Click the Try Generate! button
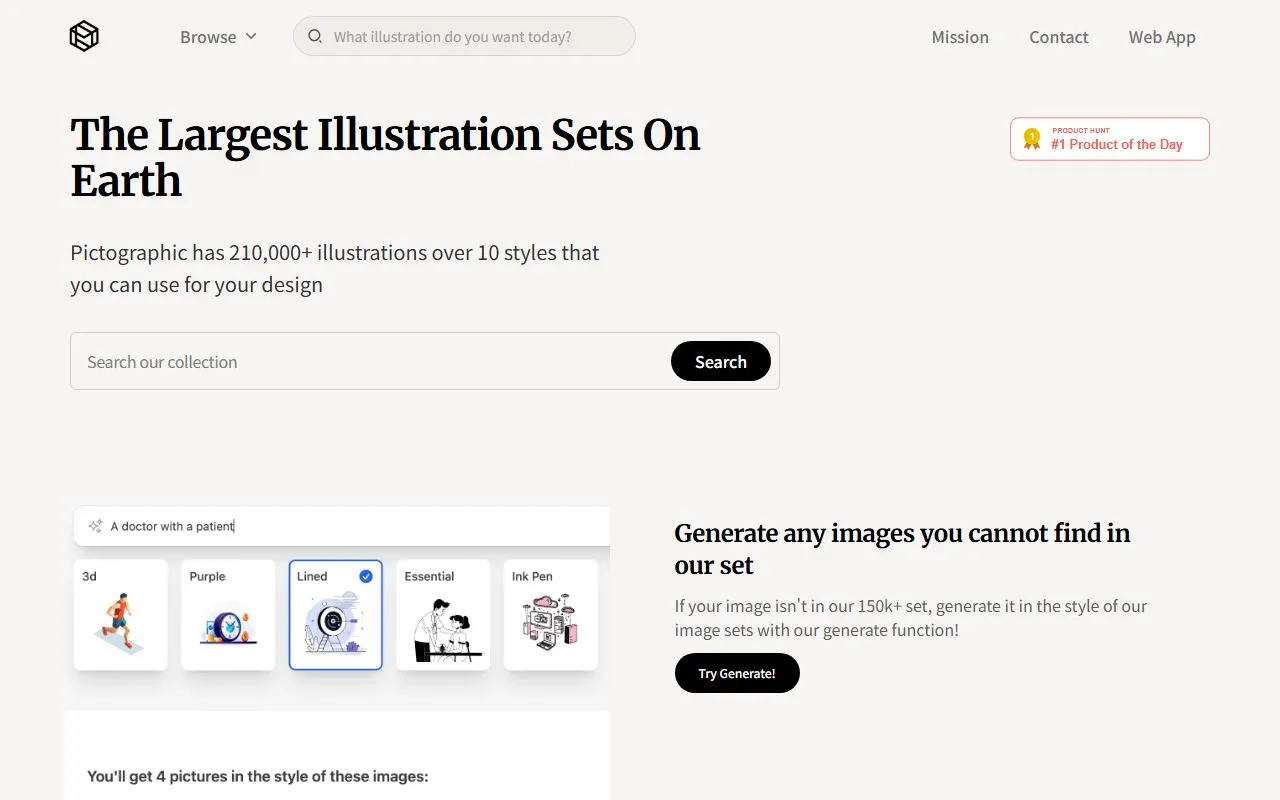1280x800 pixels. pos(737,673)
